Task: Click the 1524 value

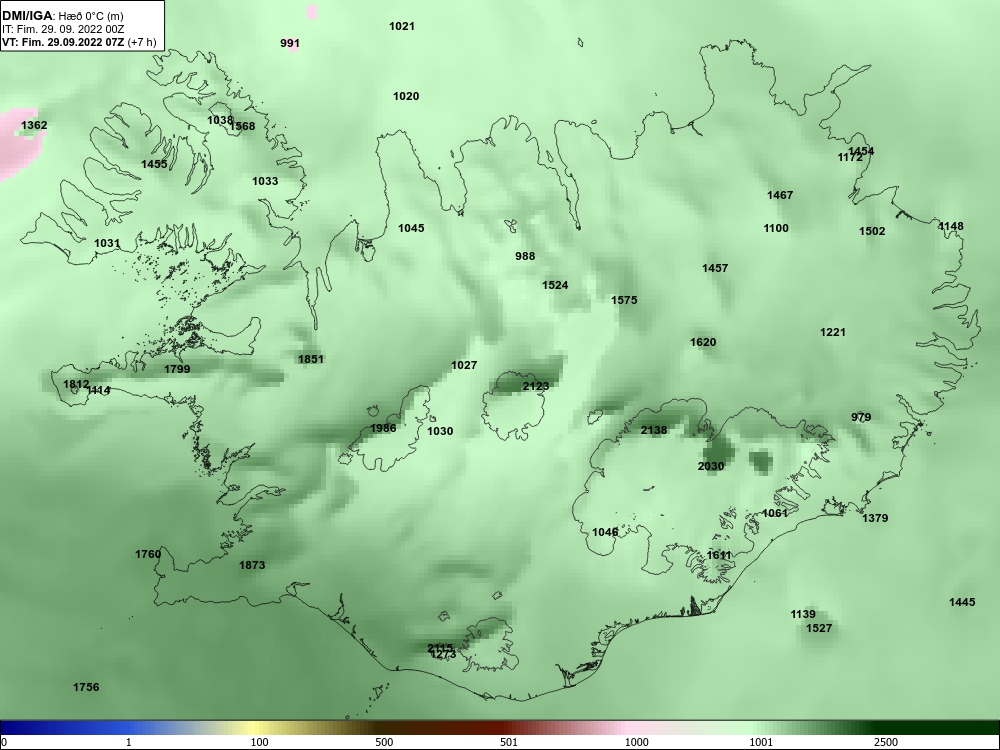Action: [555, 285]
